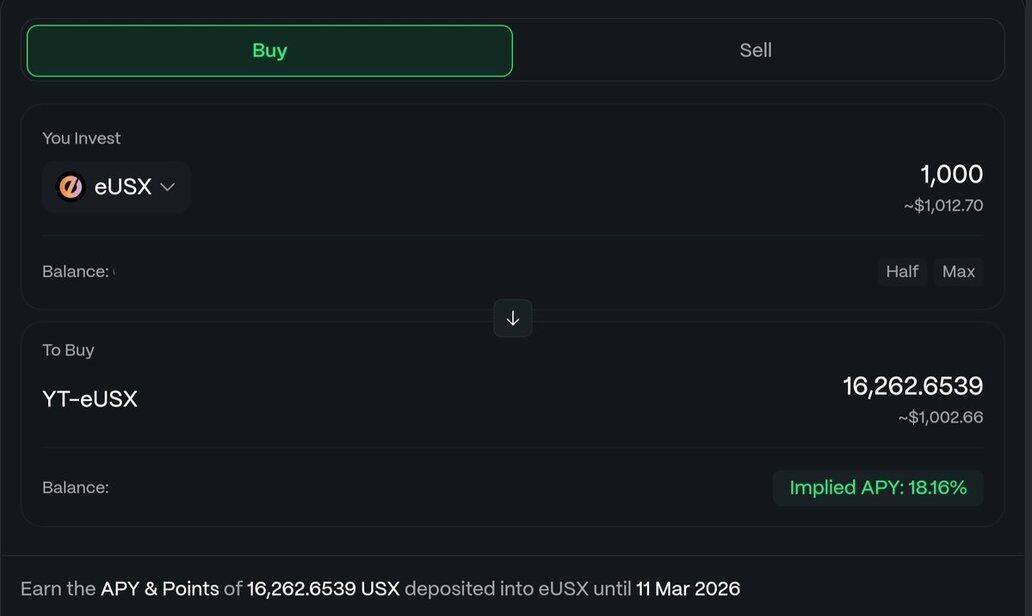Click the Implied APY 18.16% badge
The width and height of the screenshot is (1032, 616).
878,488
